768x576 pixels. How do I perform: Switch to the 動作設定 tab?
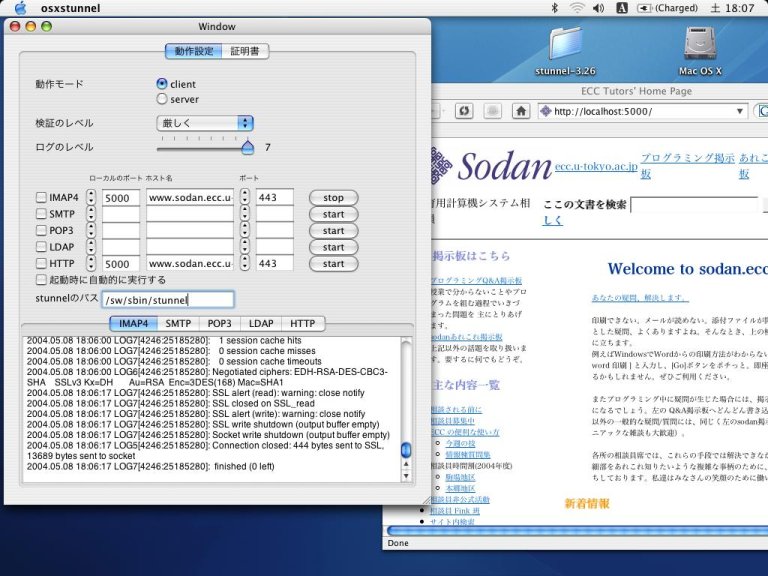[x=193, y=51]
